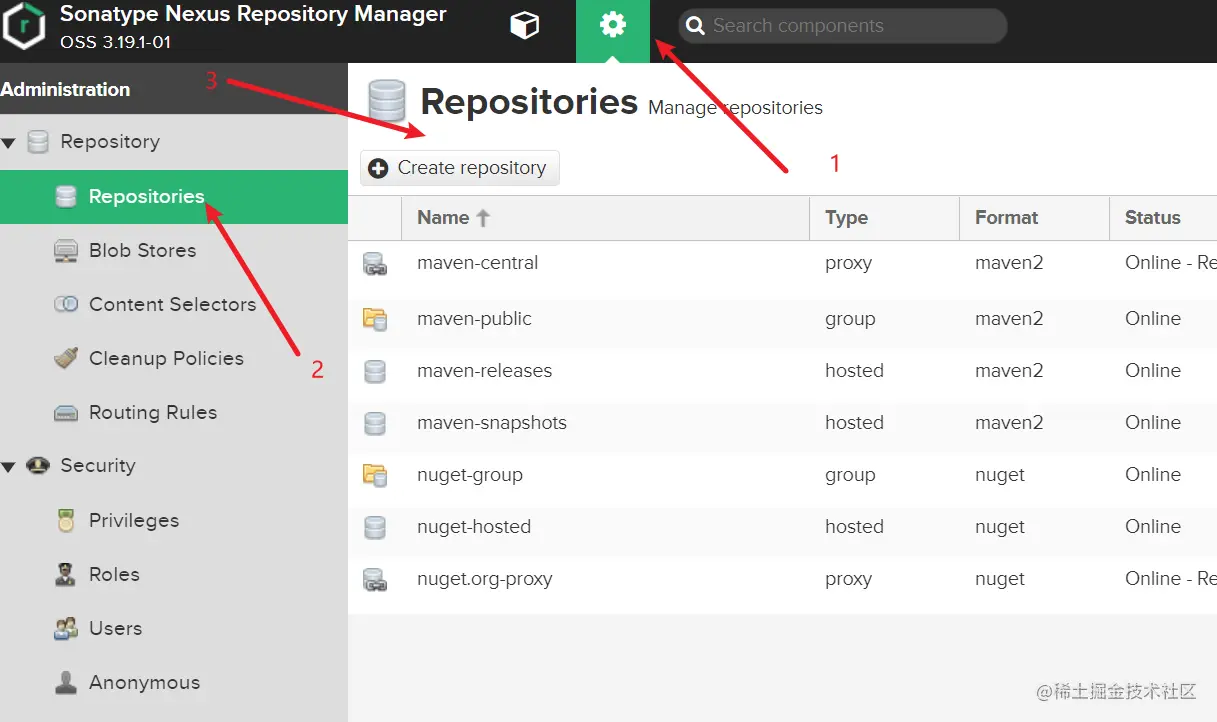The width and height of the screenshot is (1217, 722).
Task: Click the proxy type of nuget.org-proxy
Action: [x=849, y=579]
